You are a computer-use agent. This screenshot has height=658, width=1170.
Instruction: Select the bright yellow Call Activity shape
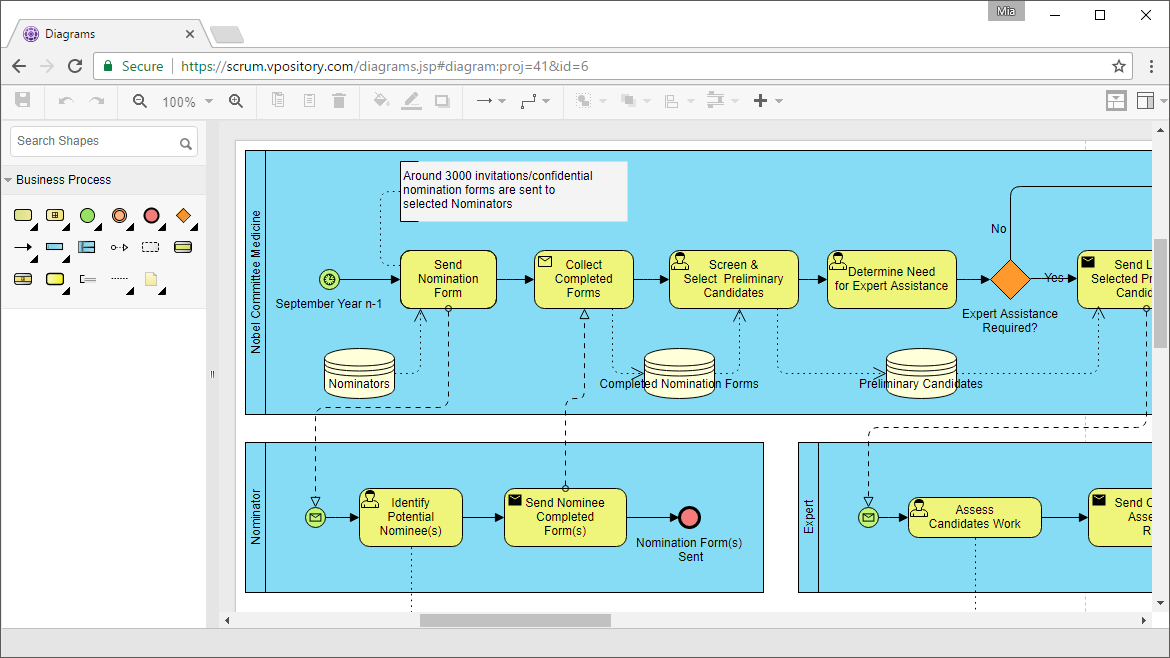point(55,279)
